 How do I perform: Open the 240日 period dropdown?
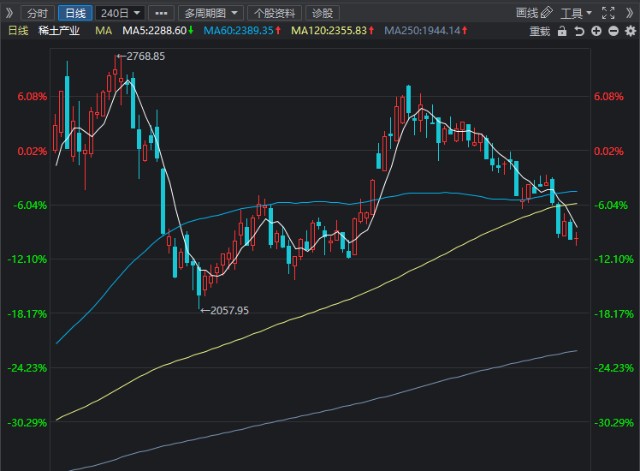pyautogui.click(x=120, y=13)
